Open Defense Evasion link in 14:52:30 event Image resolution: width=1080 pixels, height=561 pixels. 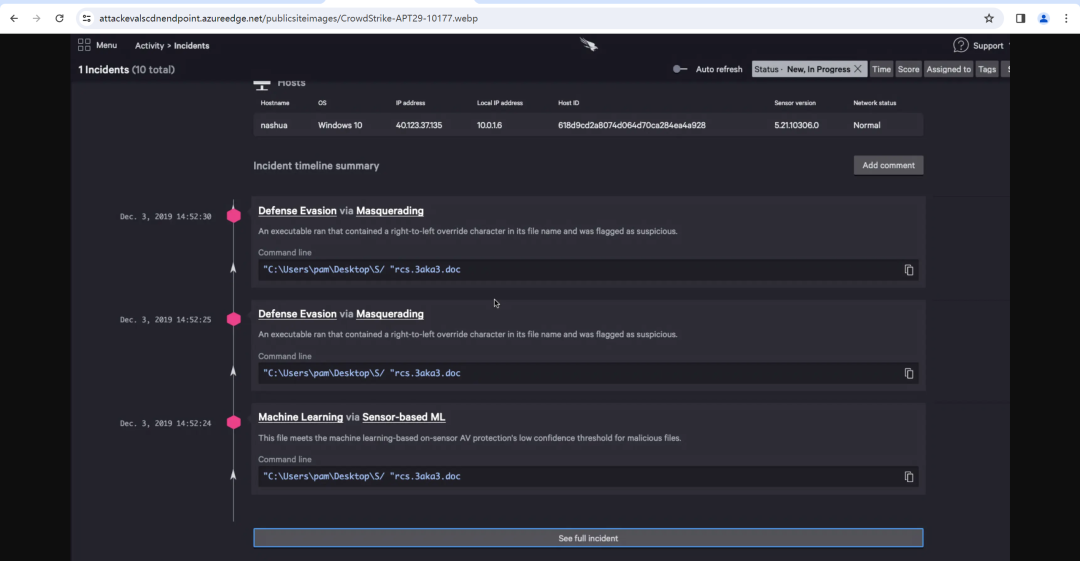click(x=298, y=211)
